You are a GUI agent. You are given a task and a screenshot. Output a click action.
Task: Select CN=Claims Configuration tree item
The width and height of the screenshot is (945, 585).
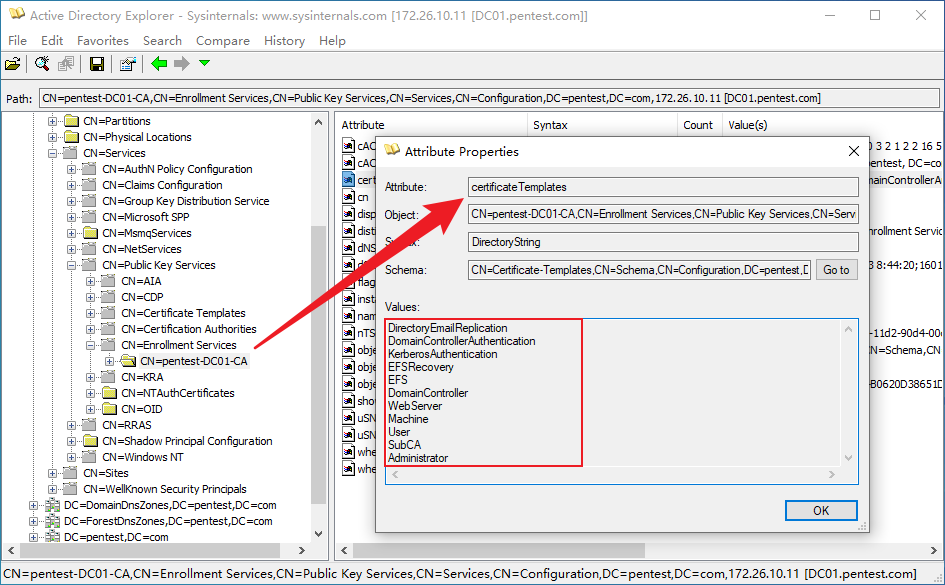162,185
